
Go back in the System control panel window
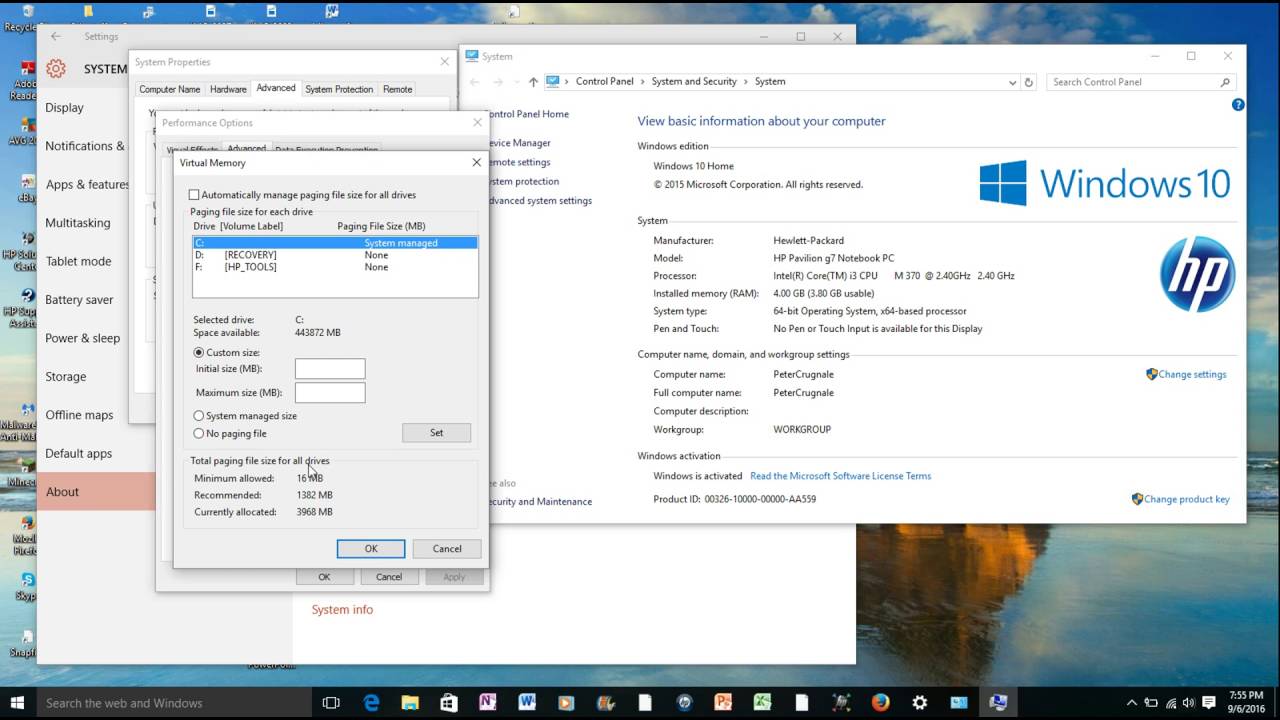pos(476,82)
